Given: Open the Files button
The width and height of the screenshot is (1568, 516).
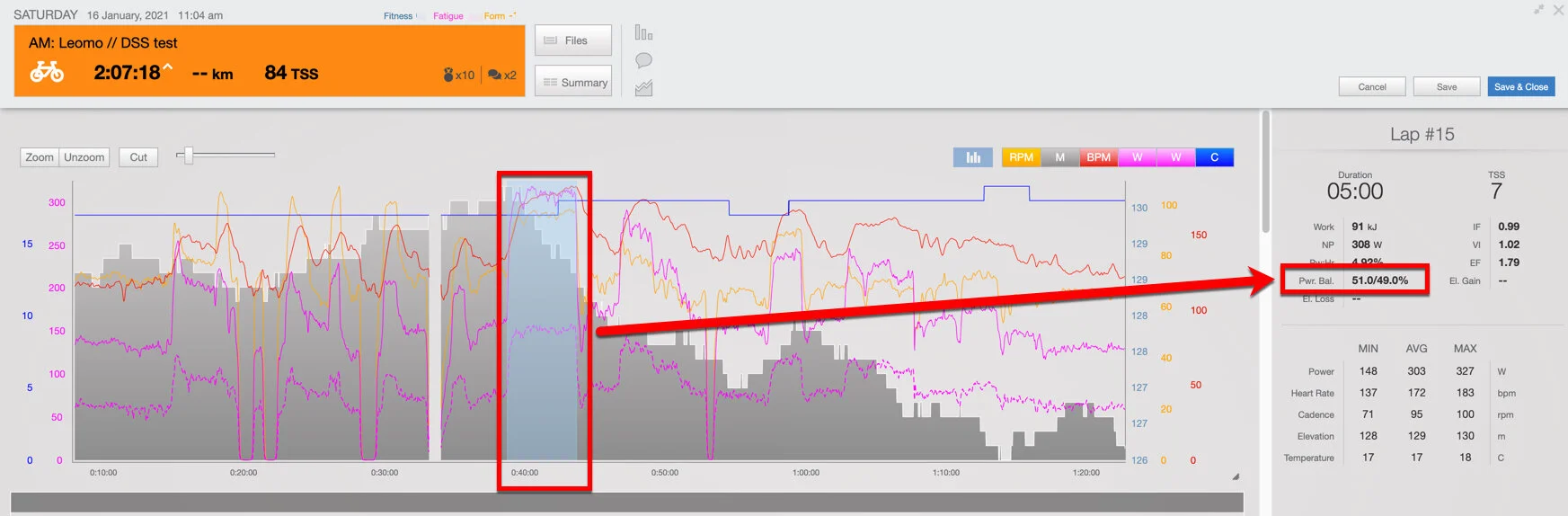Looking at the screenshot, I should [573, 40].
